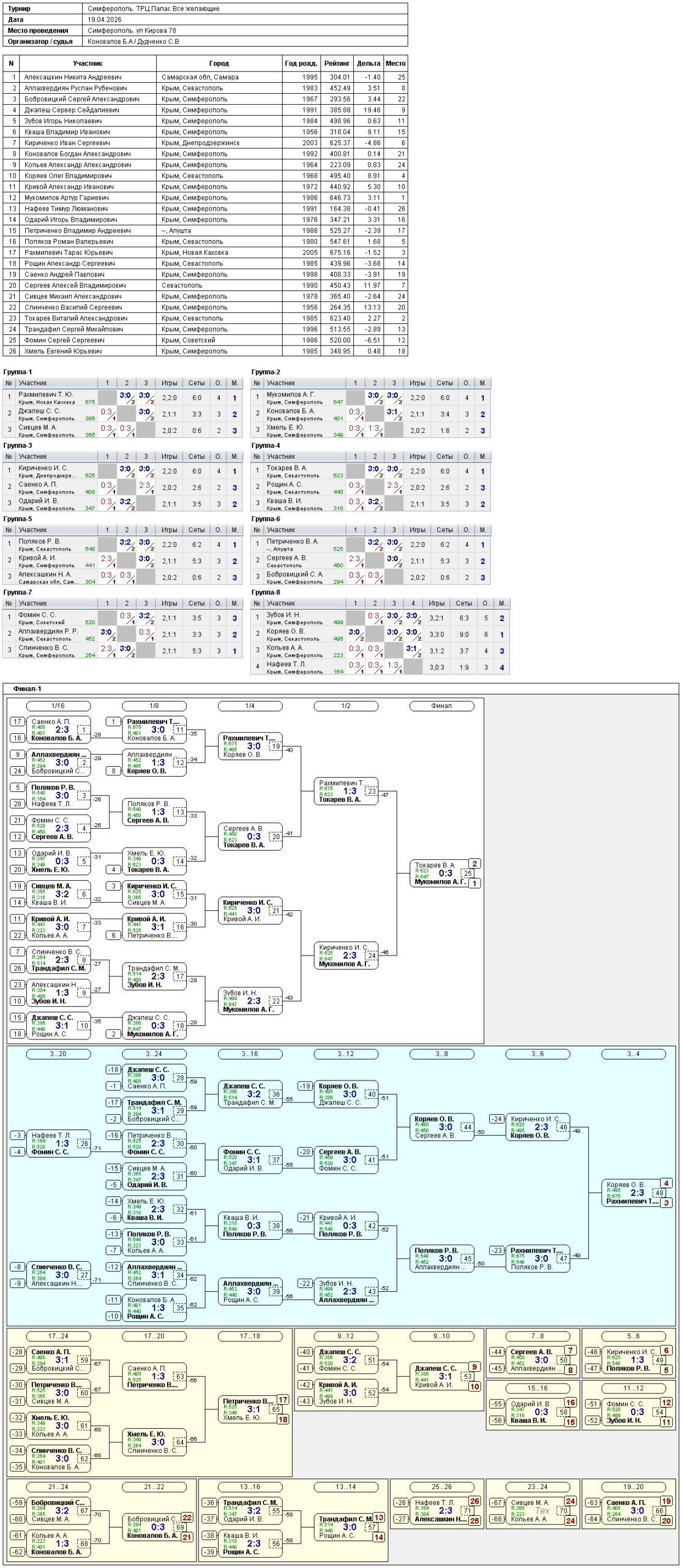Click the '1/2' round label

[346, 706]
